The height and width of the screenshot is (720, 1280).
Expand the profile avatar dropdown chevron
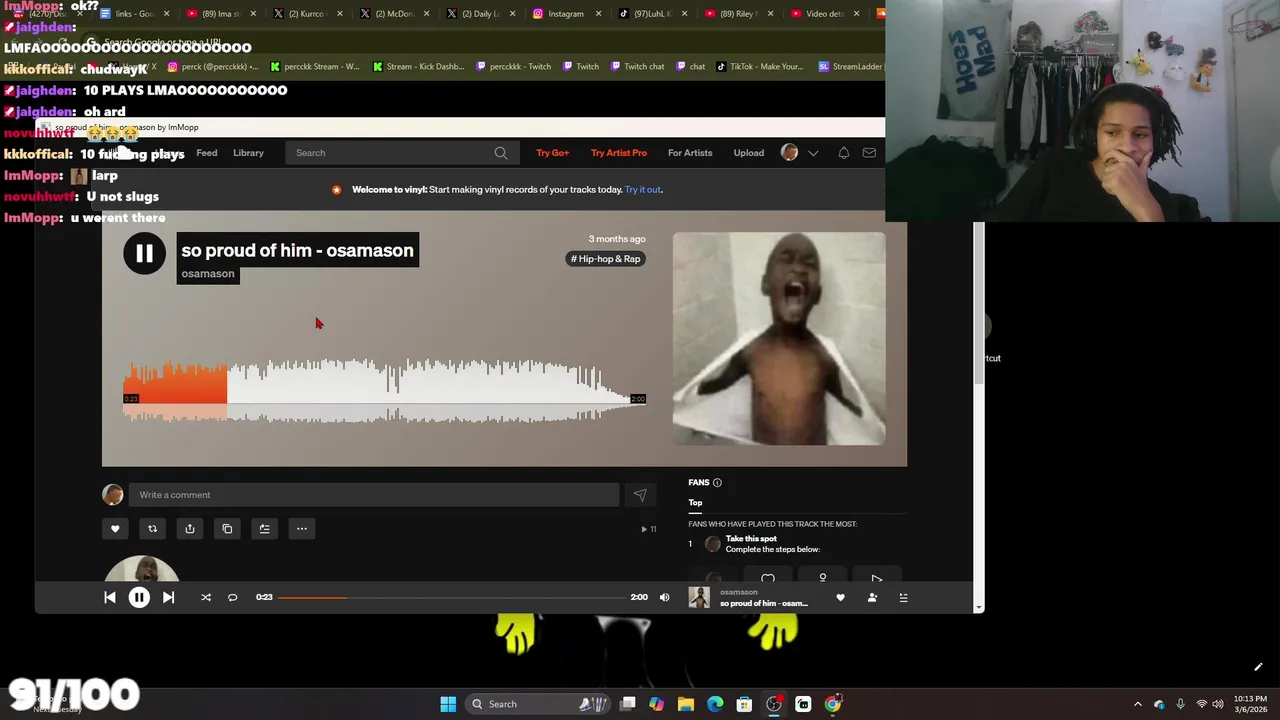(x=813, y=153)
